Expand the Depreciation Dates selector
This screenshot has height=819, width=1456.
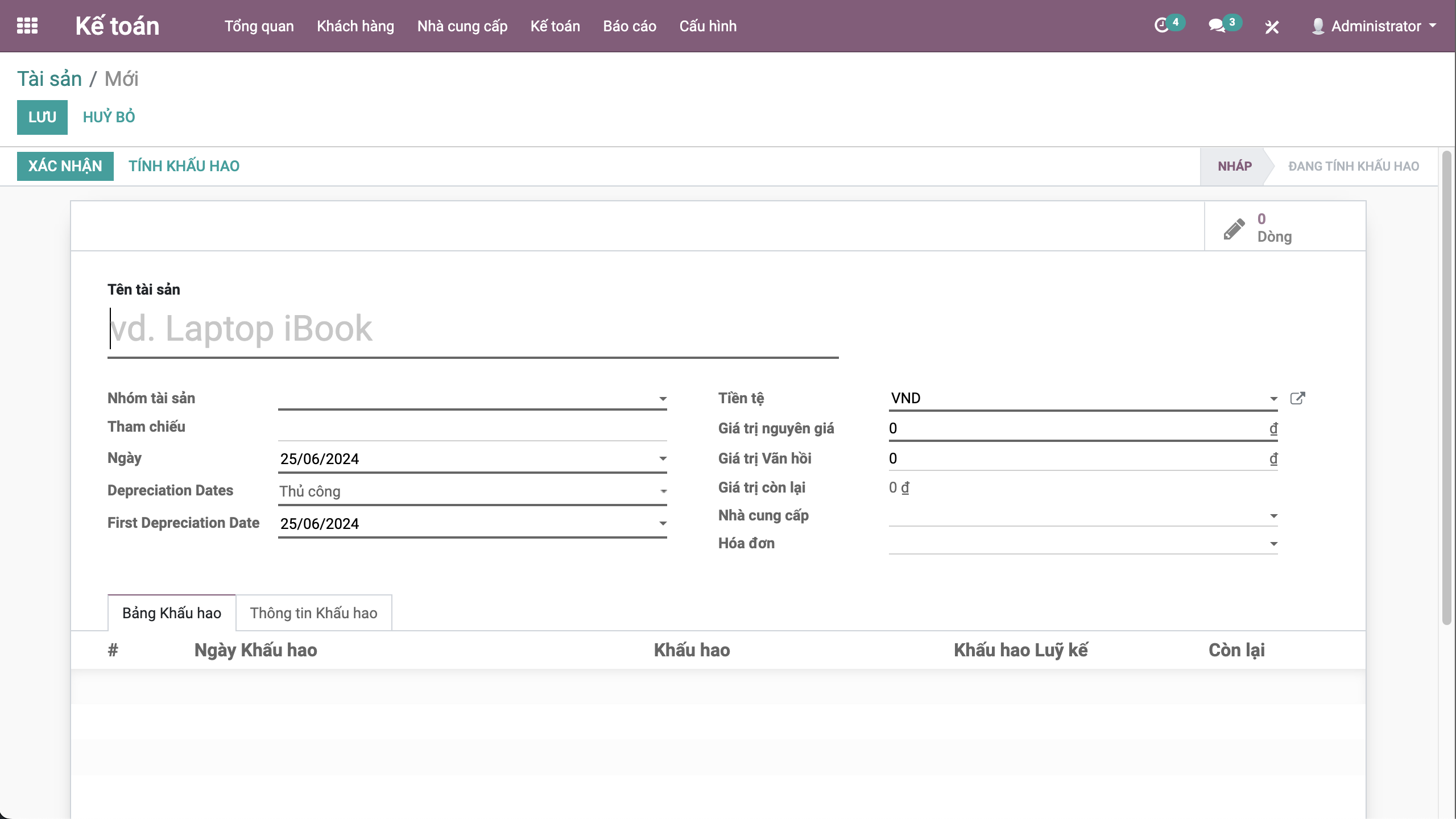(x=663, y=491)
